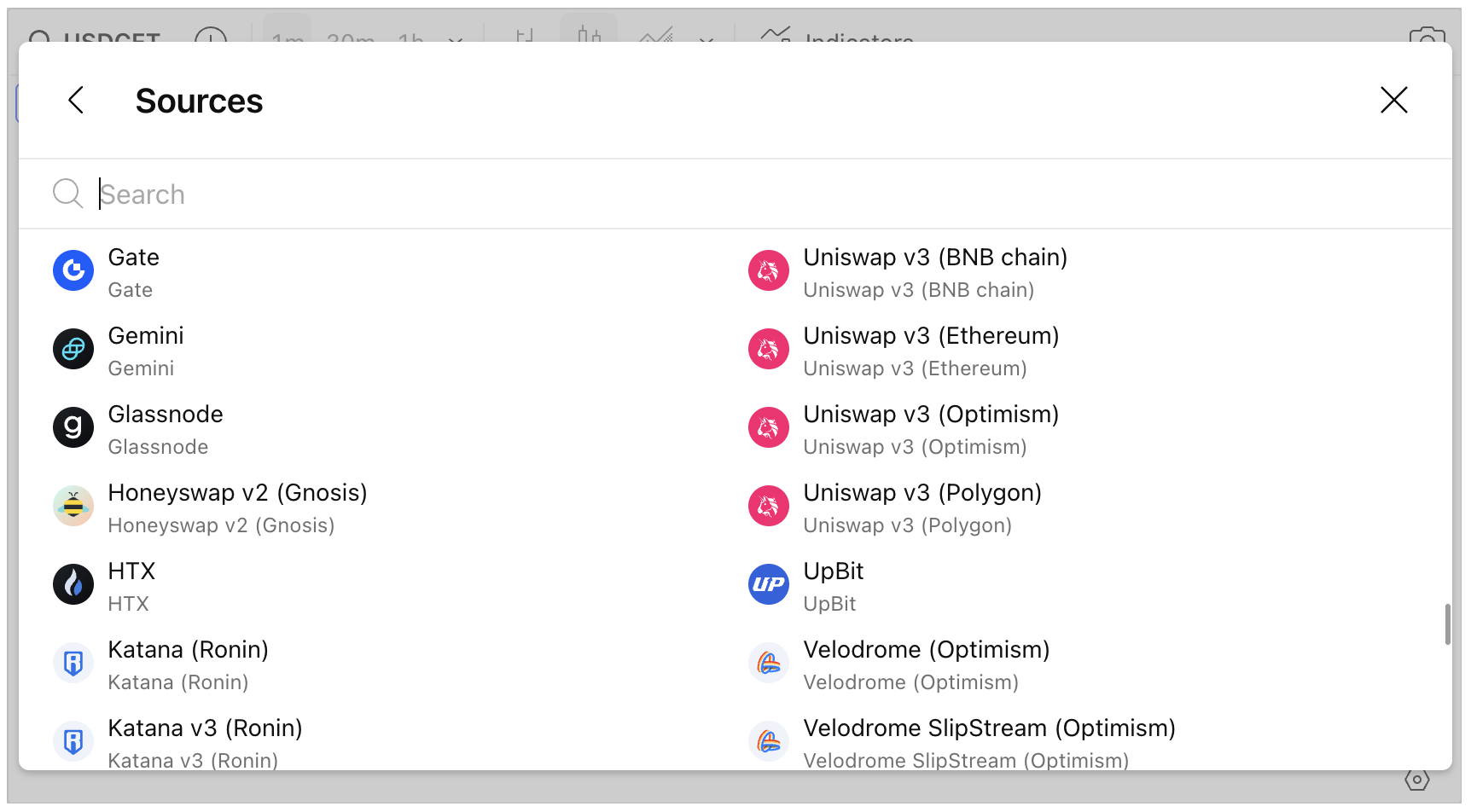Select the Katana (Ronin) source icon
Screen dimensions: 1471x812
coord(73,663)
